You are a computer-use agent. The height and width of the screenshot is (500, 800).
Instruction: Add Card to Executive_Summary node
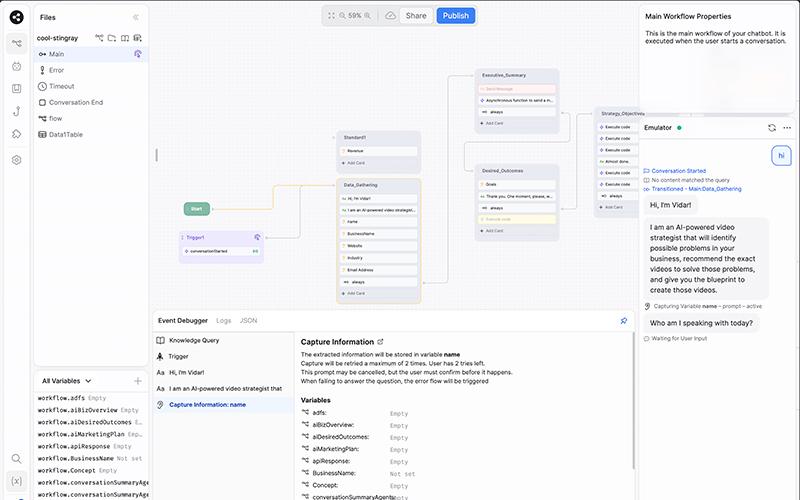coord(492,123)
